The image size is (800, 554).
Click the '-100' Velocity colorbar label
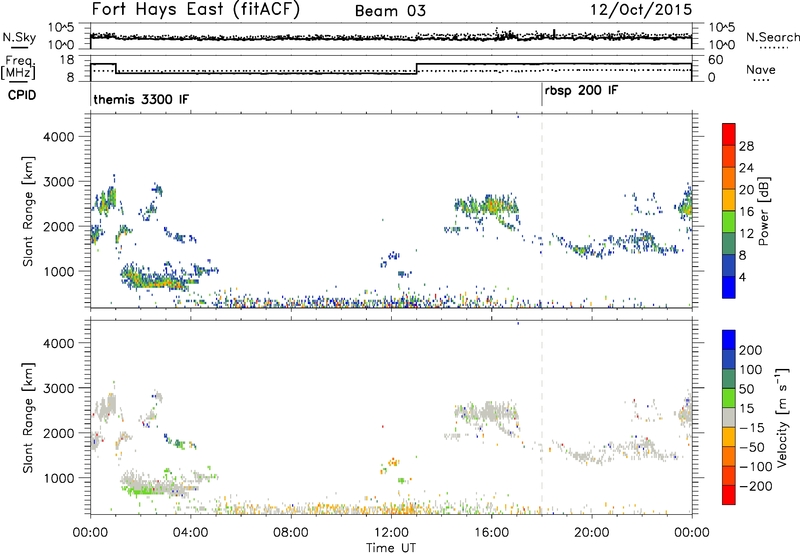click(756, 467)
